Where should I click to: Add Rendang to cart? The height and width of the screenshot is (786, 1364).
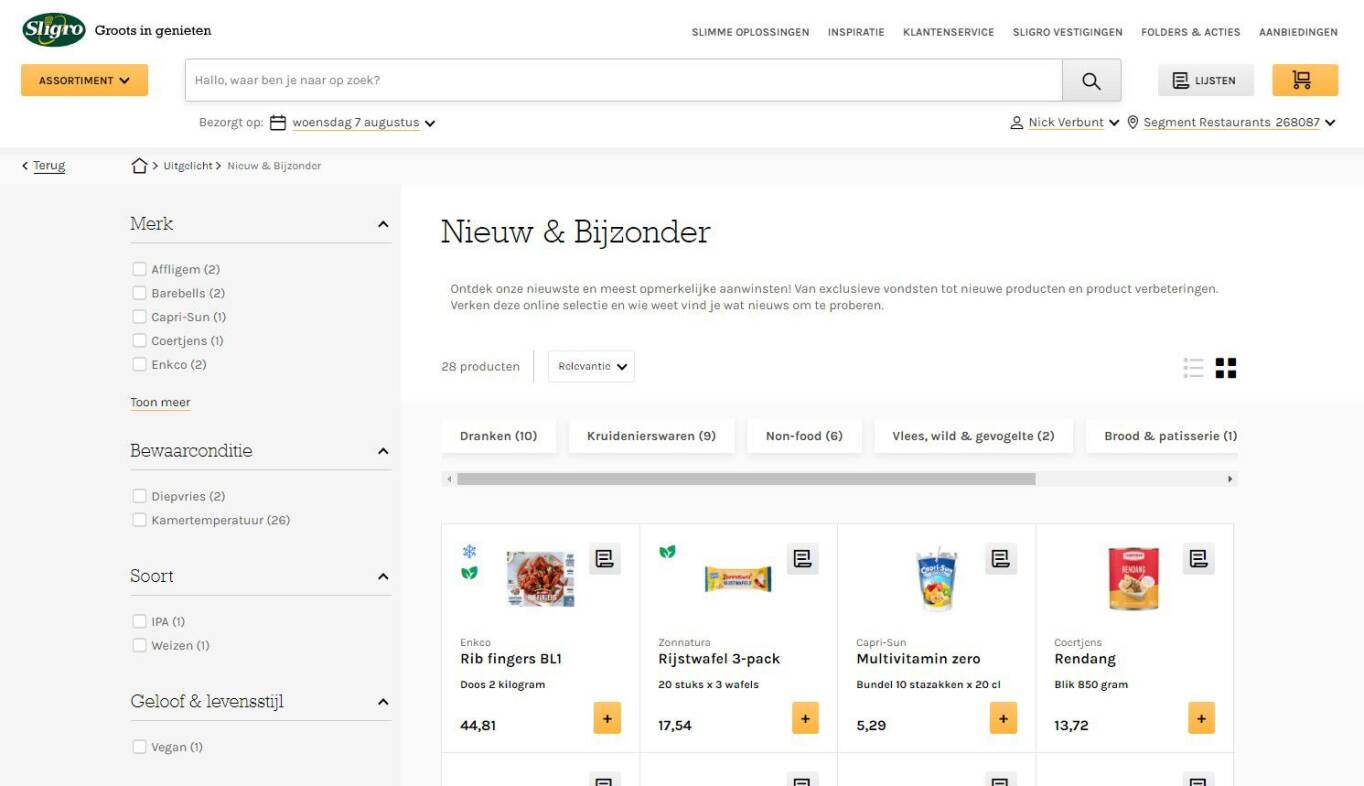click(x=1201, y=718)
